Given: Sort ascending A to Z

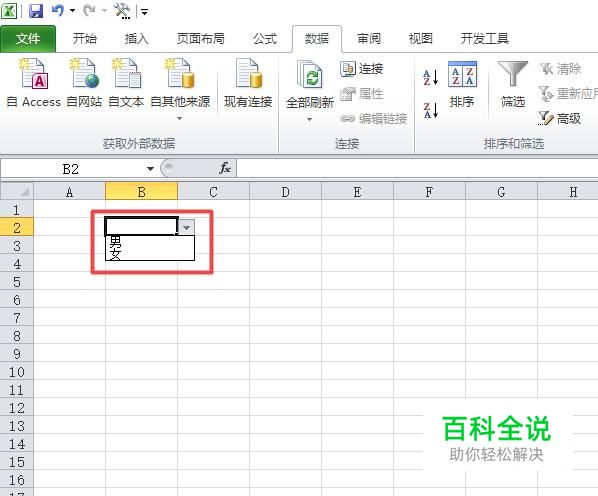Looking at the screenshot, I should coord(431,77).
